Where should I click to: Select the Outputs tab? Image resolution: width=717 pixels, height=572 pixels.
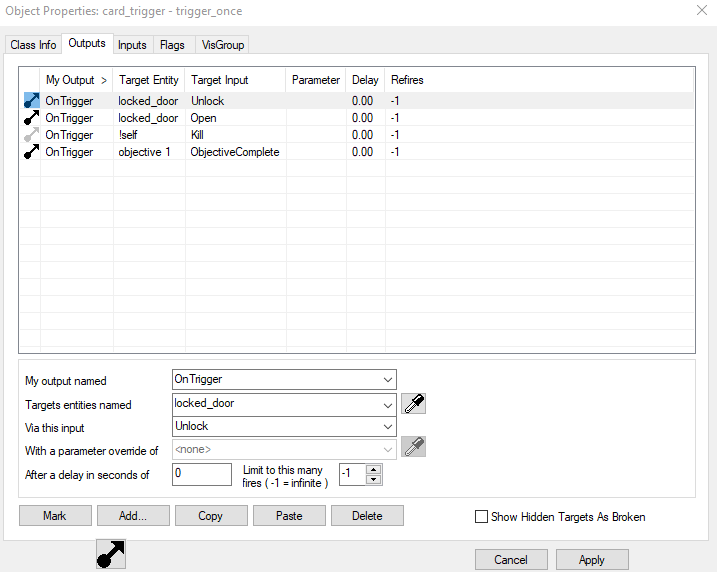[x=87, y=43]
